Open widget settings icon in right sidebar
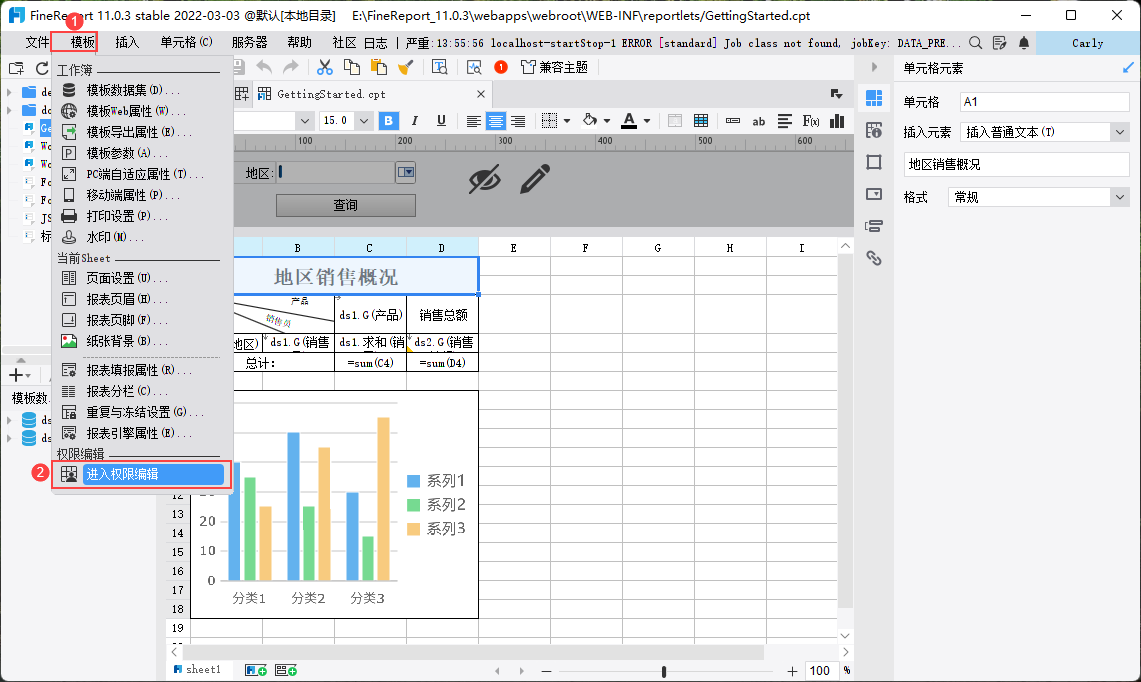 point(874,194)
